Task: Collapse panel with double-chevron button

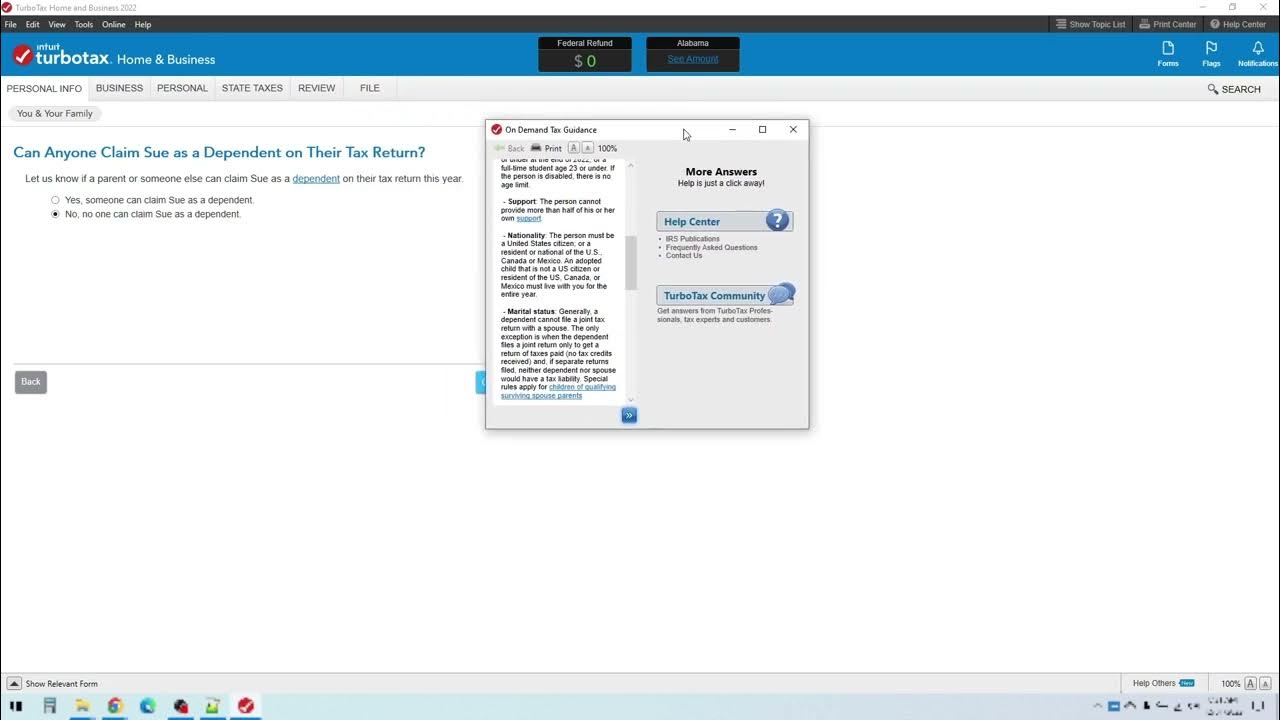Action: 629,415
